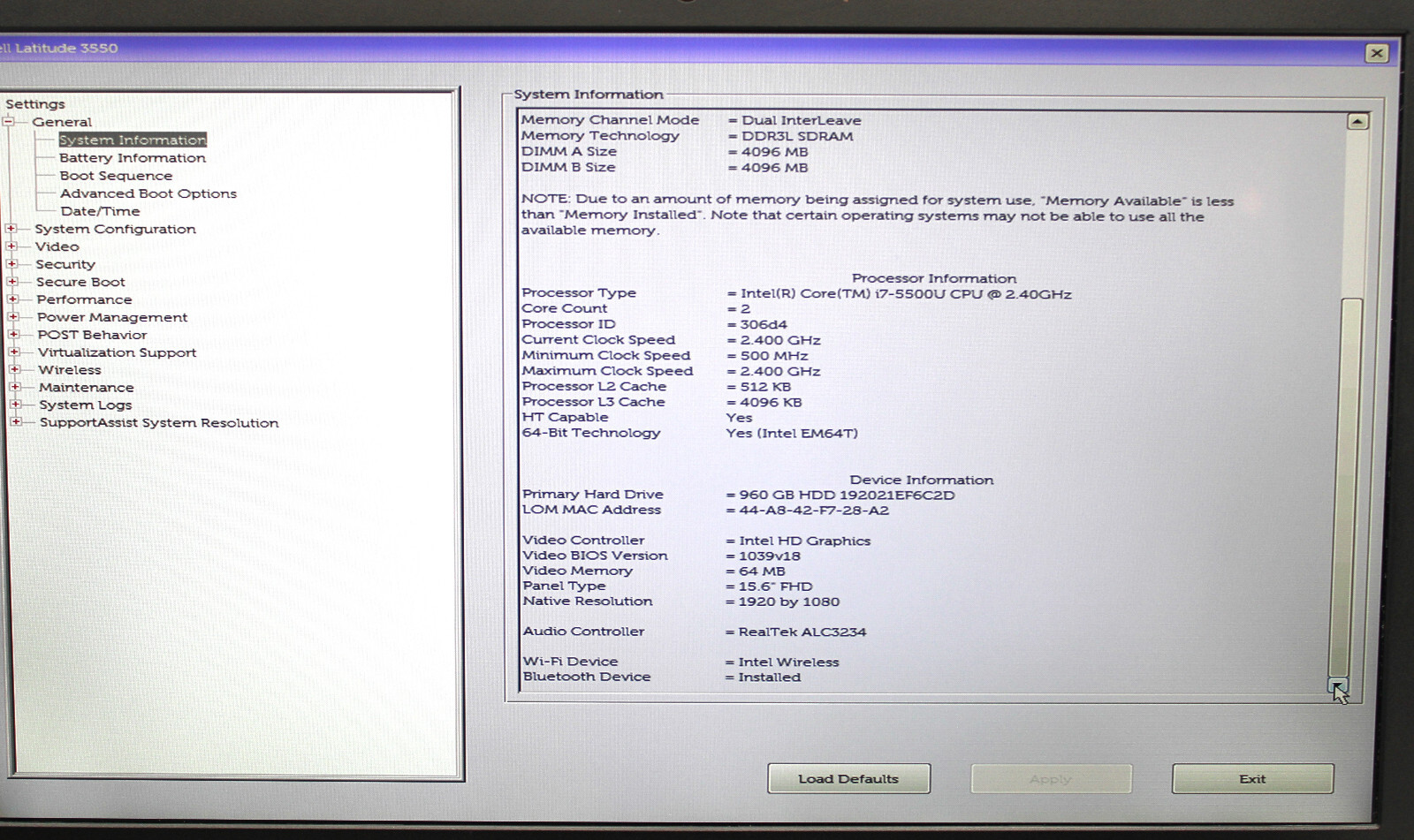
Task: Select the Security category label
Action: [65, 263]
